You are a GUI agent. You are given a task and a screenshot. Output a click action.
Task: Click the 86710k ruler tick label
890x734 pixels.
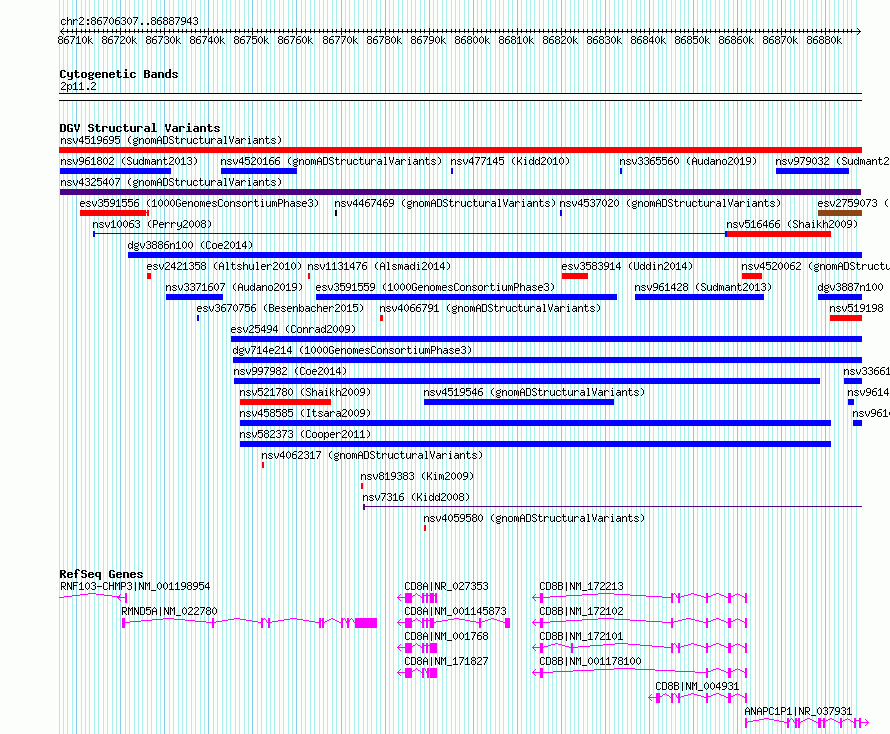pos(75,40)
